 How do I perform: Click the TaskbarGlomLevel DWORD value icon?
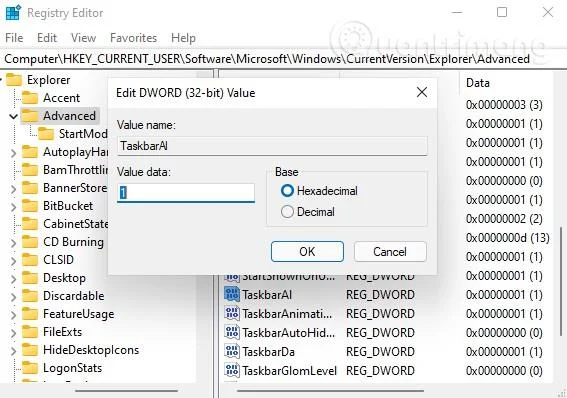click(232, 370)
